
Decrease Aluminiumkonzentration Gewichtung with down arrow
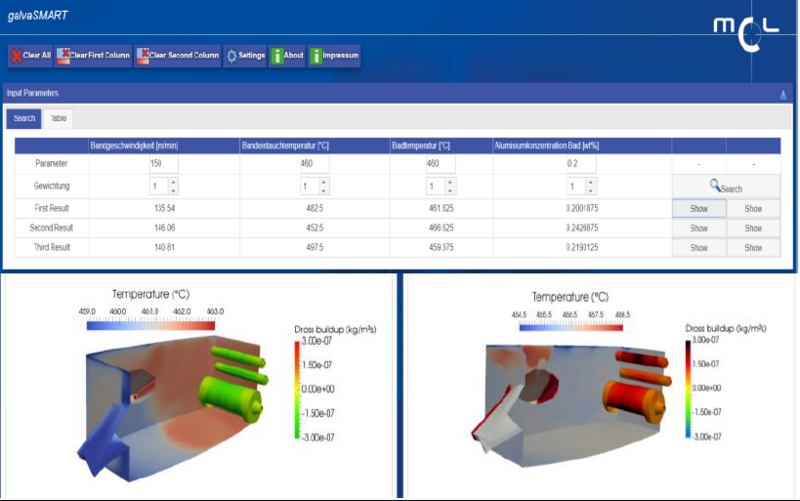(x=593, y=190)
